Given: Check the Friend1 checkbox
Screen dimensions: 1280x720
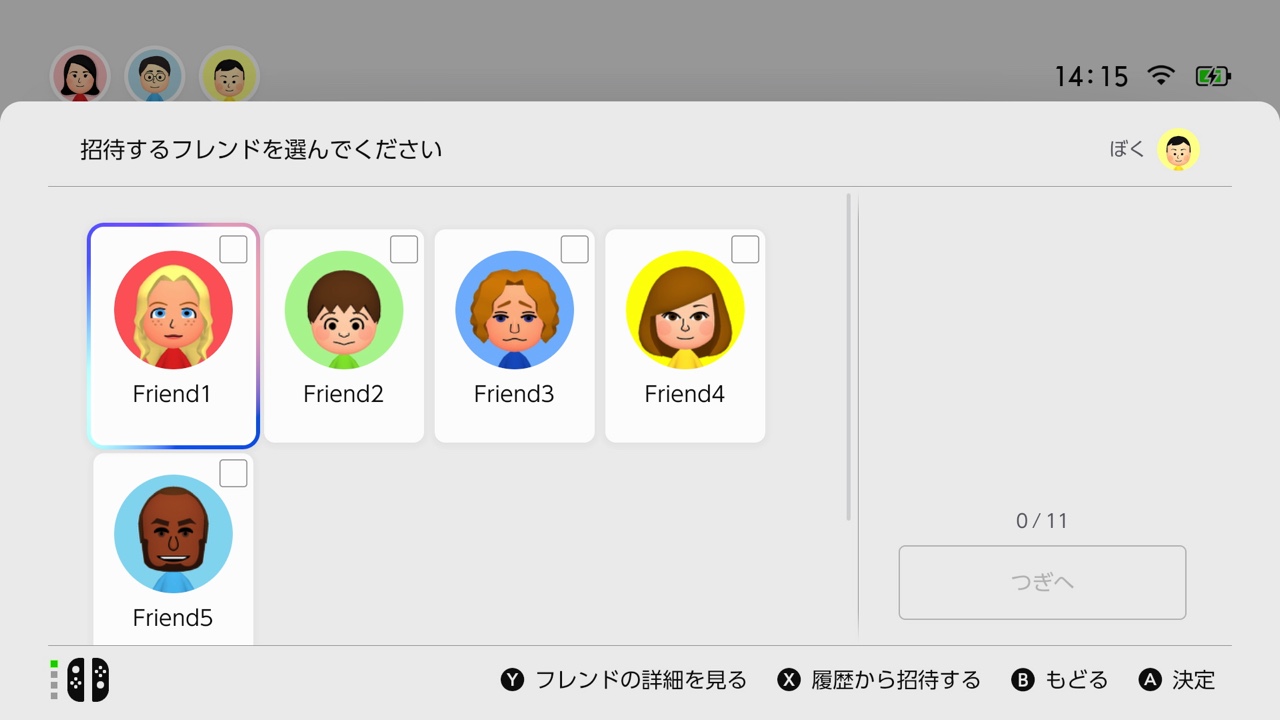Looking at the screenshot, I should pyautogui.click(x=233, y=250).
